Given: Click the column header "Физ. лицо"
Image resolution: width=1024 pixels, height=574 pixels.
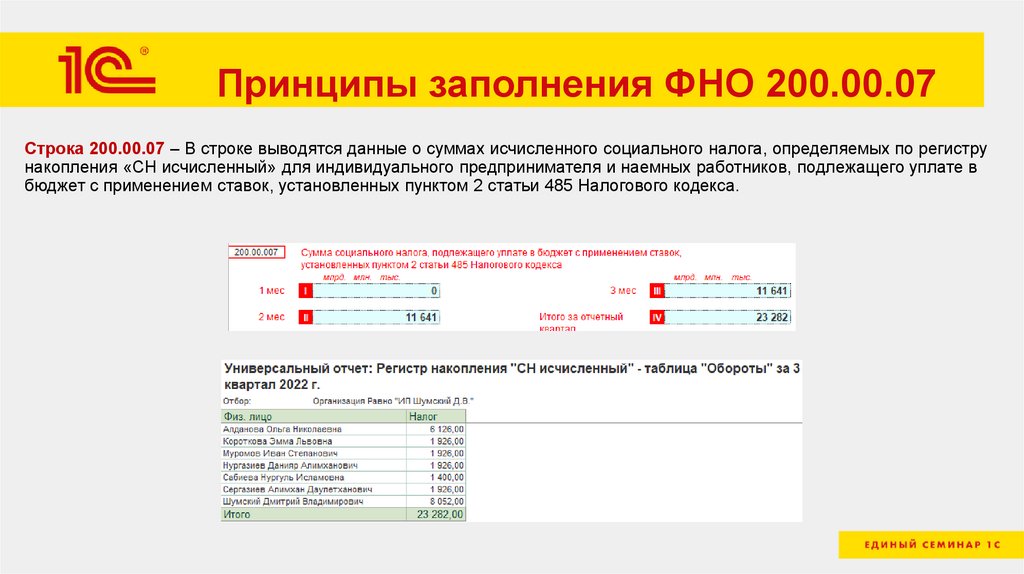Looking at the screenshot, I should [314, 417].
